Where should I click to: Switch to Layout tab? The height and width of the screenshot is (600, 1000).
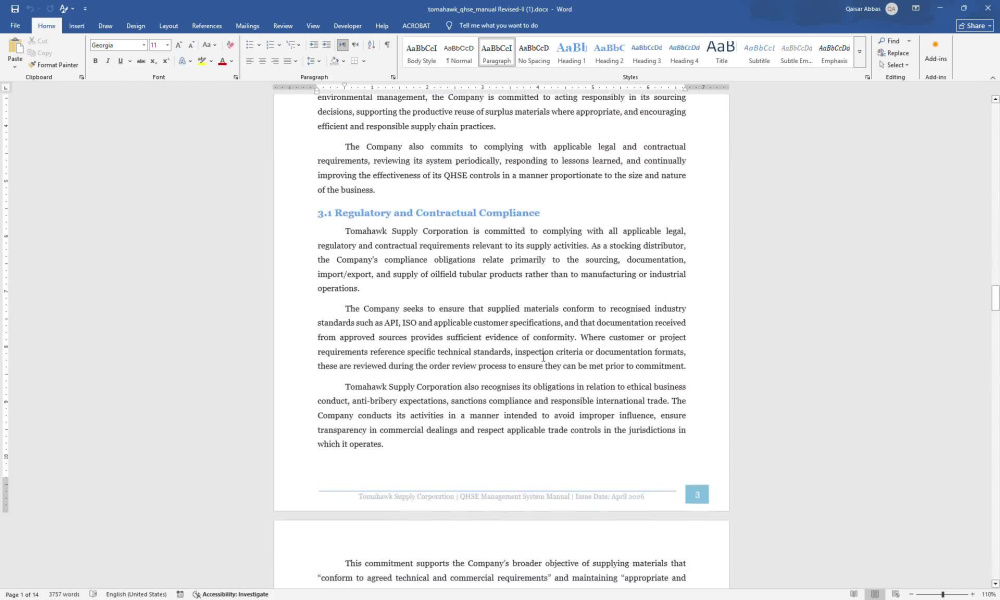[168, 26]
